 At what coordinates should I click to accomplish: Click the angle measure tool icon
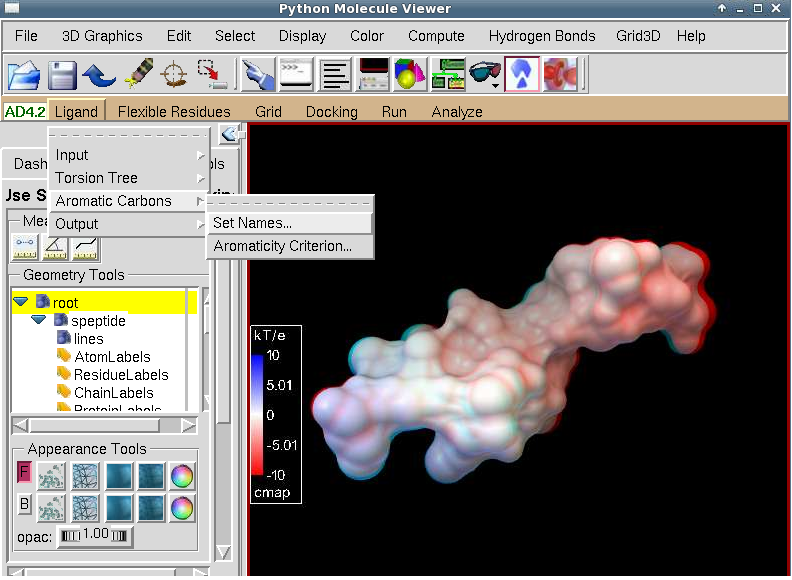[55, 248]
